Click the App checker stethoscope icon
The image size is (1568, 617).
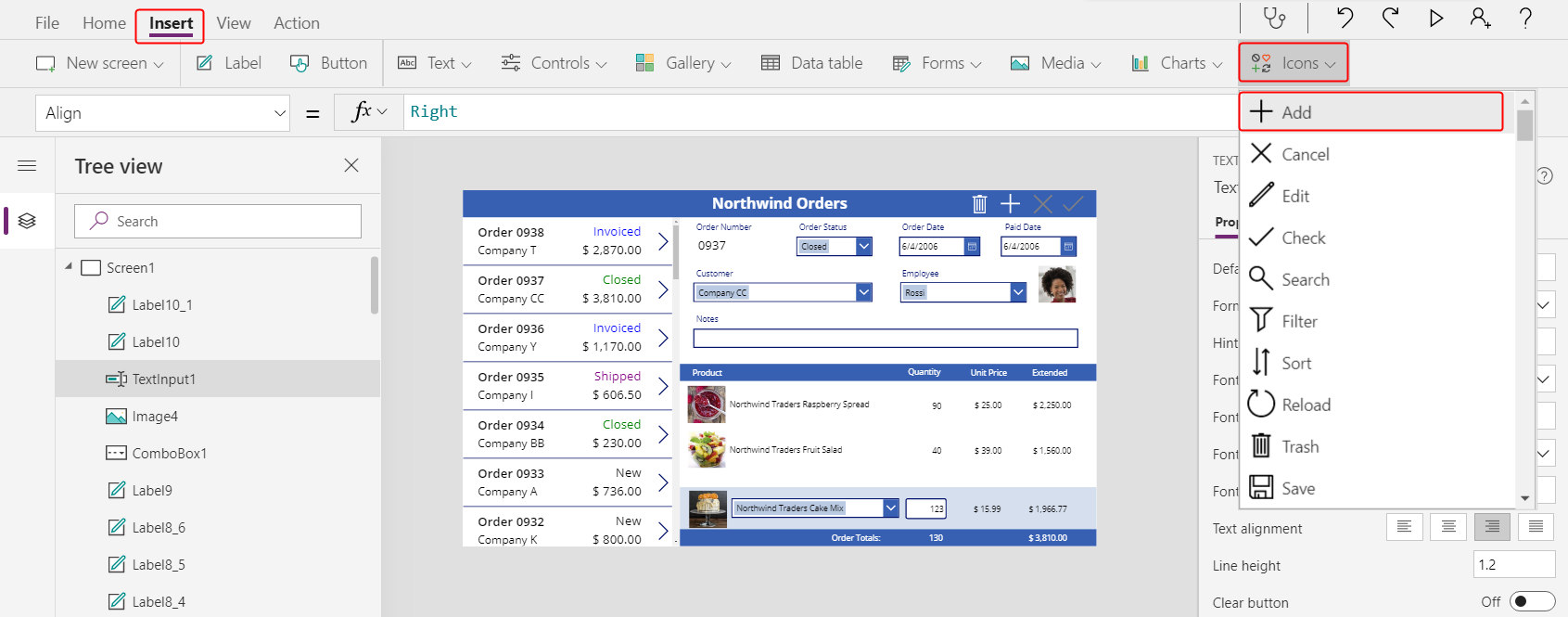click(1275, 18)
